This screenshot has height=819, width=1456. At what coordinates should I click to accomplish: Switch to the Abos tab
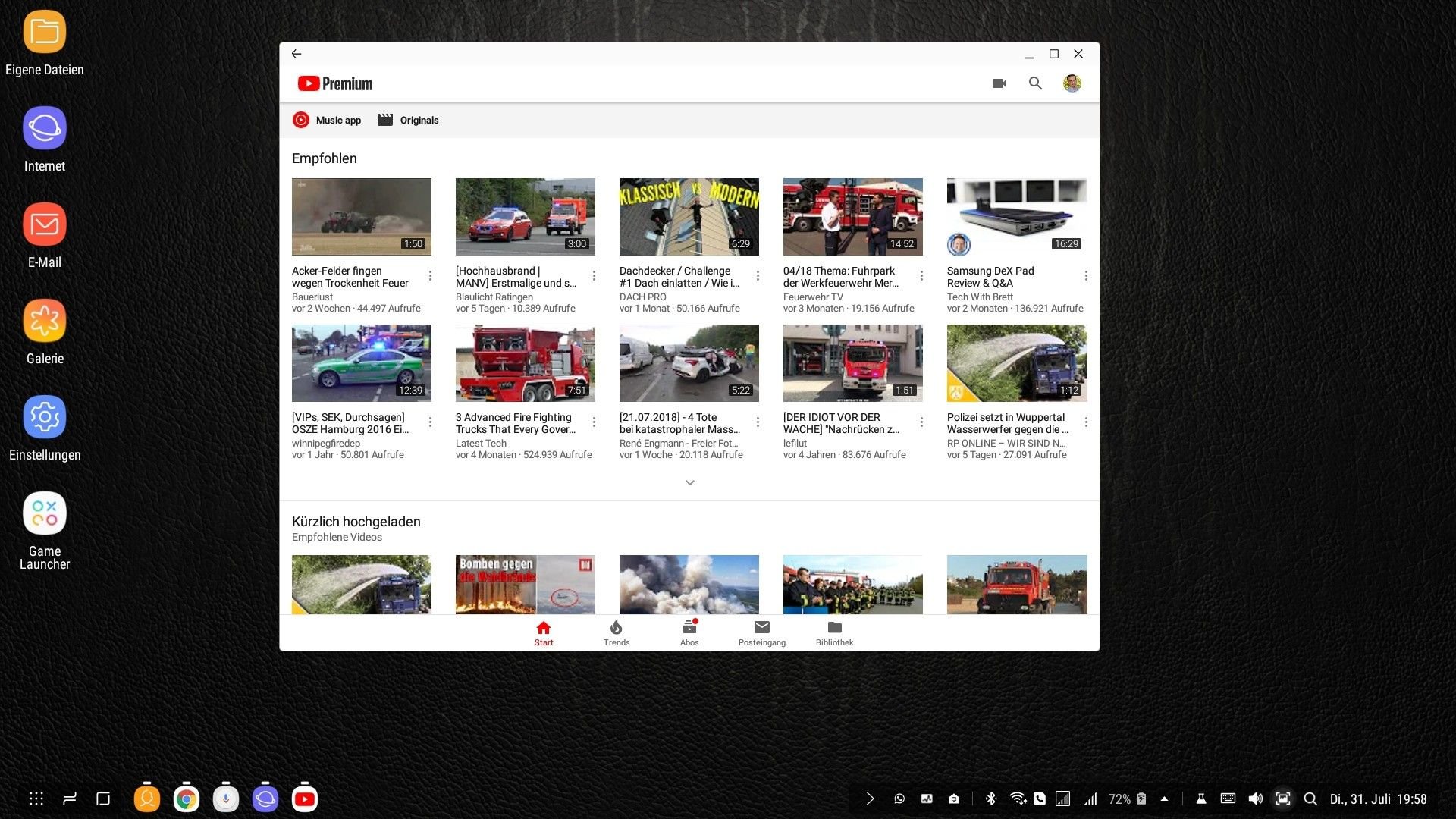click(689, 633)
